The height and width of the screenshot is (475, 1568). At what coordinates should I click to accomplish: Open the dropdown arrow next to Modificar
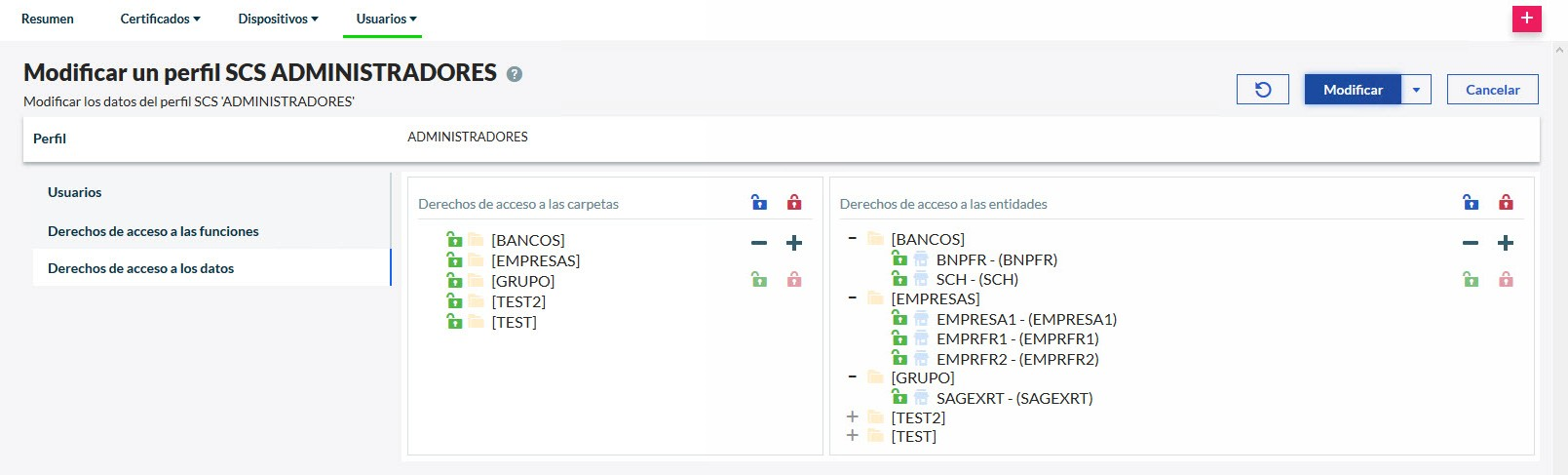click(x=1416, y=90)
